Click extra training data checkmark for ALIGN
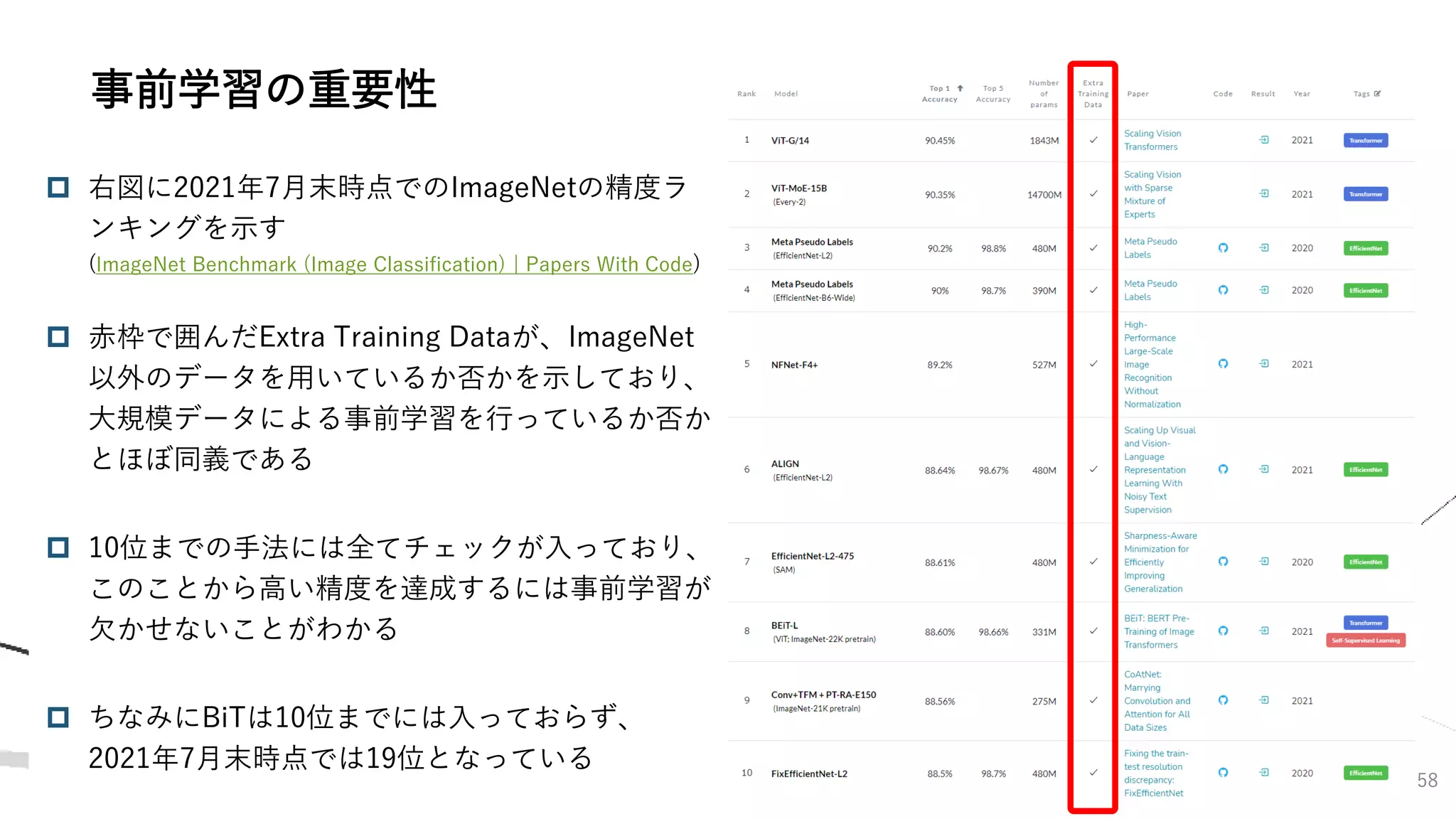 pyautogui.click(x=1093, y=469)
